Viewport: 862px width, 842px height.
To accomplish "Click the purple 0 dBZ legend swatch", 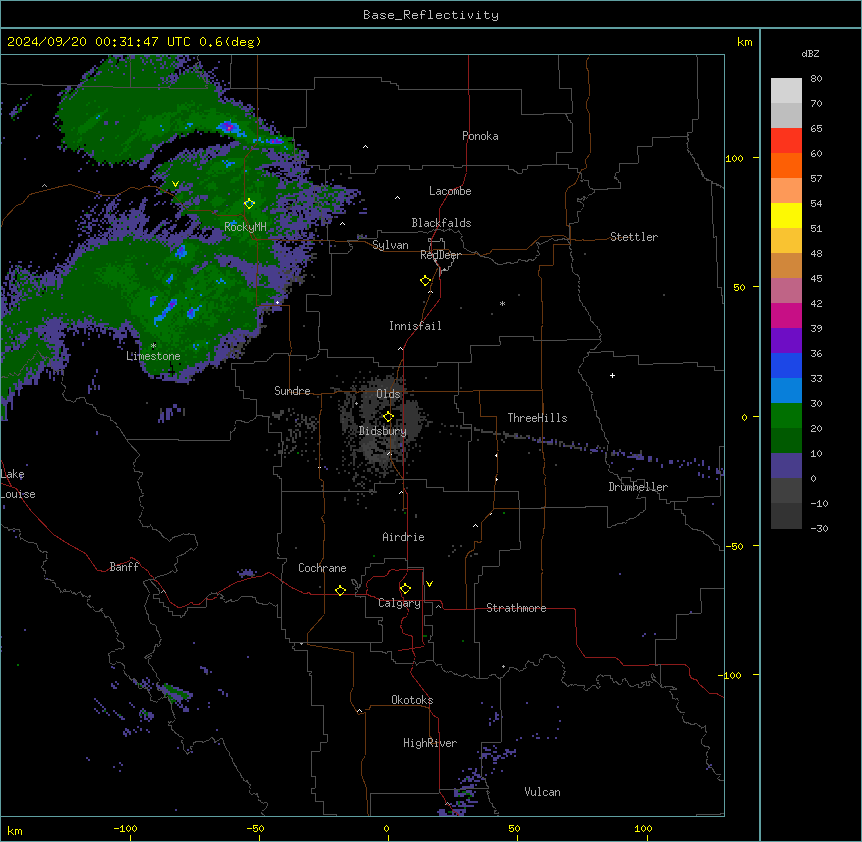I will 786,466.
